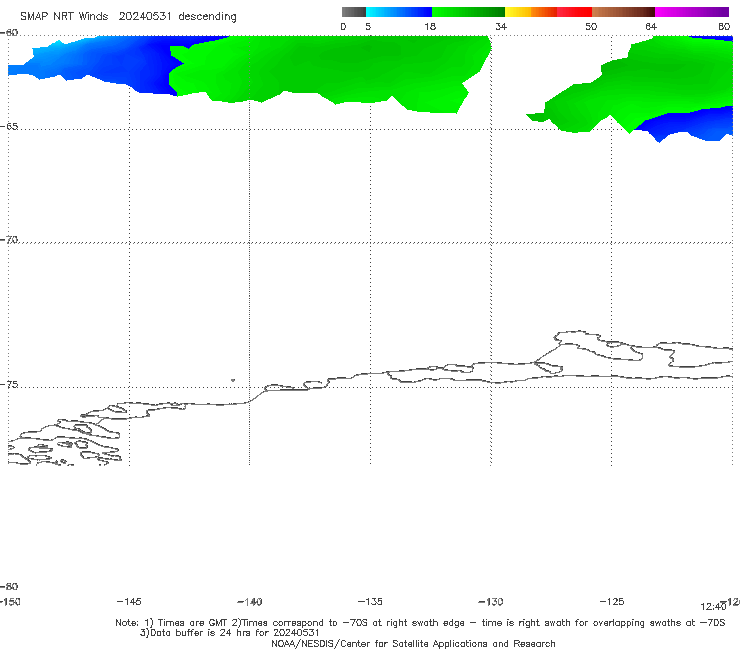Click the magenta-purple color bar segment
Image resolution: width=740 pixels, height=650 pixels.
[x=692, y=12]
